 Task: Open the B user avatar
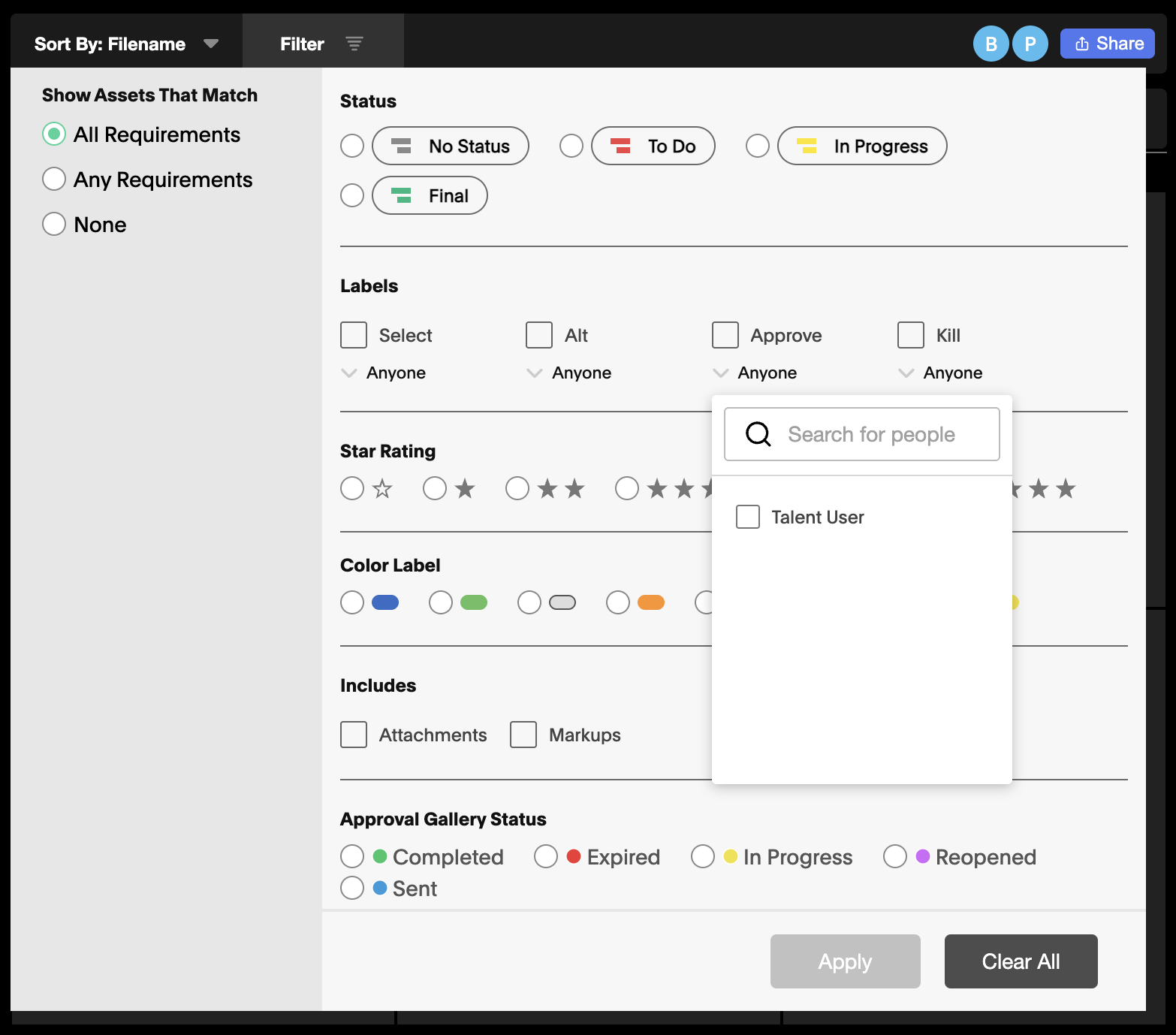991,44
